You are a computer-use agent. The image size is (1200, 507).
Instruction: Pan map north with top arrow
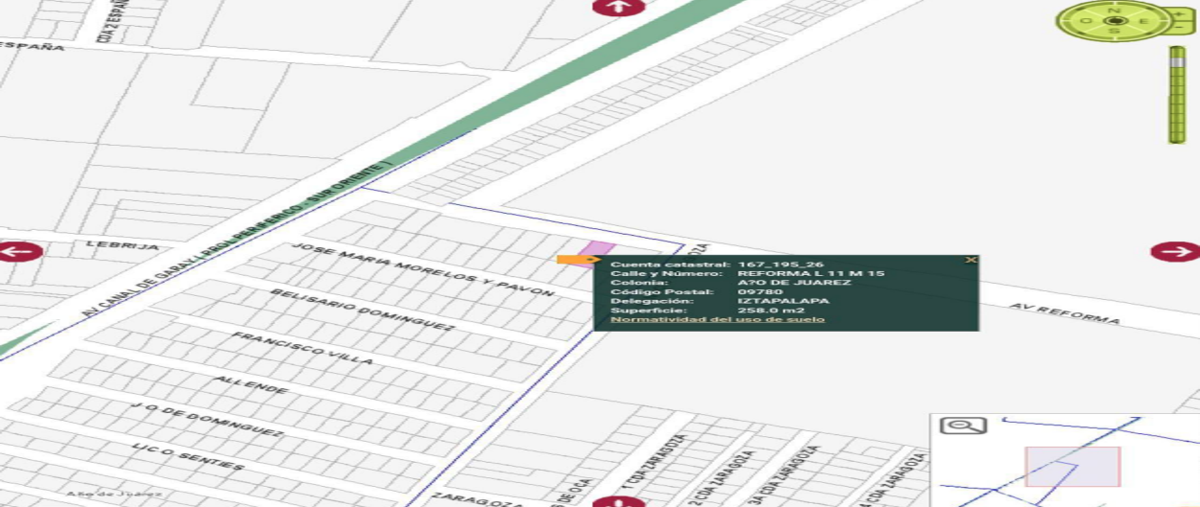pos(616,6)
